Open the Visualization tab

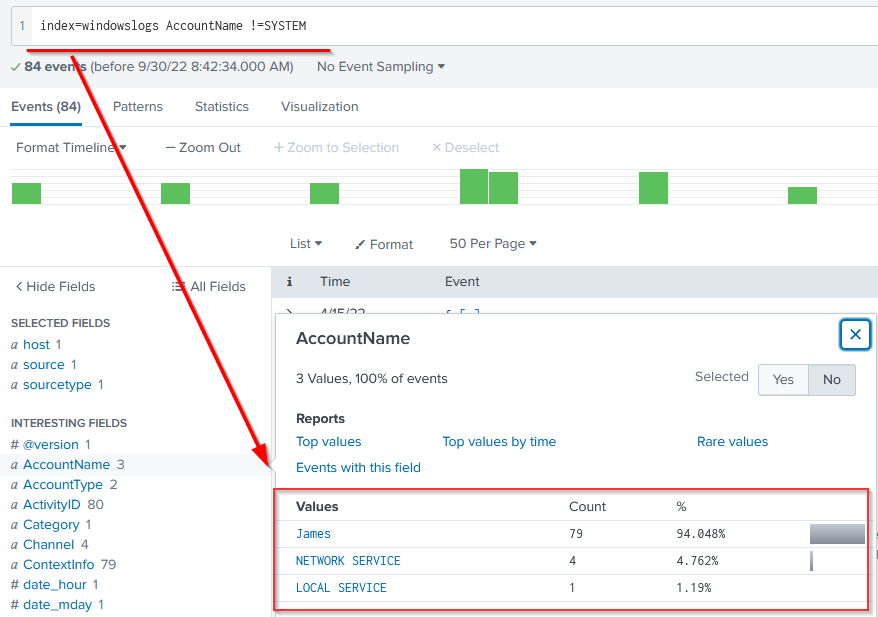click(319, 107)
